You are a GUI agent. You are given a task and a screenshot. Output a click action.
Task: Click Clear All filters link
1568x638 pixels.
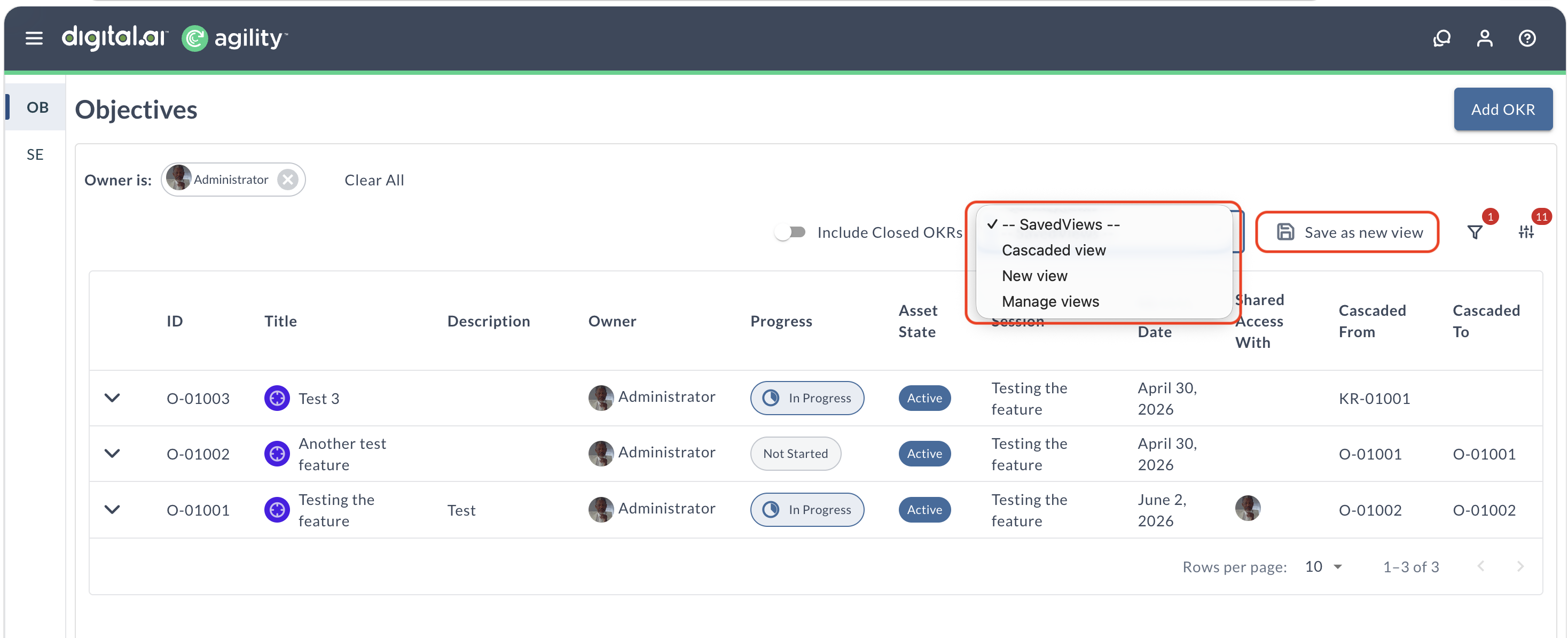(x=374, y=180)
